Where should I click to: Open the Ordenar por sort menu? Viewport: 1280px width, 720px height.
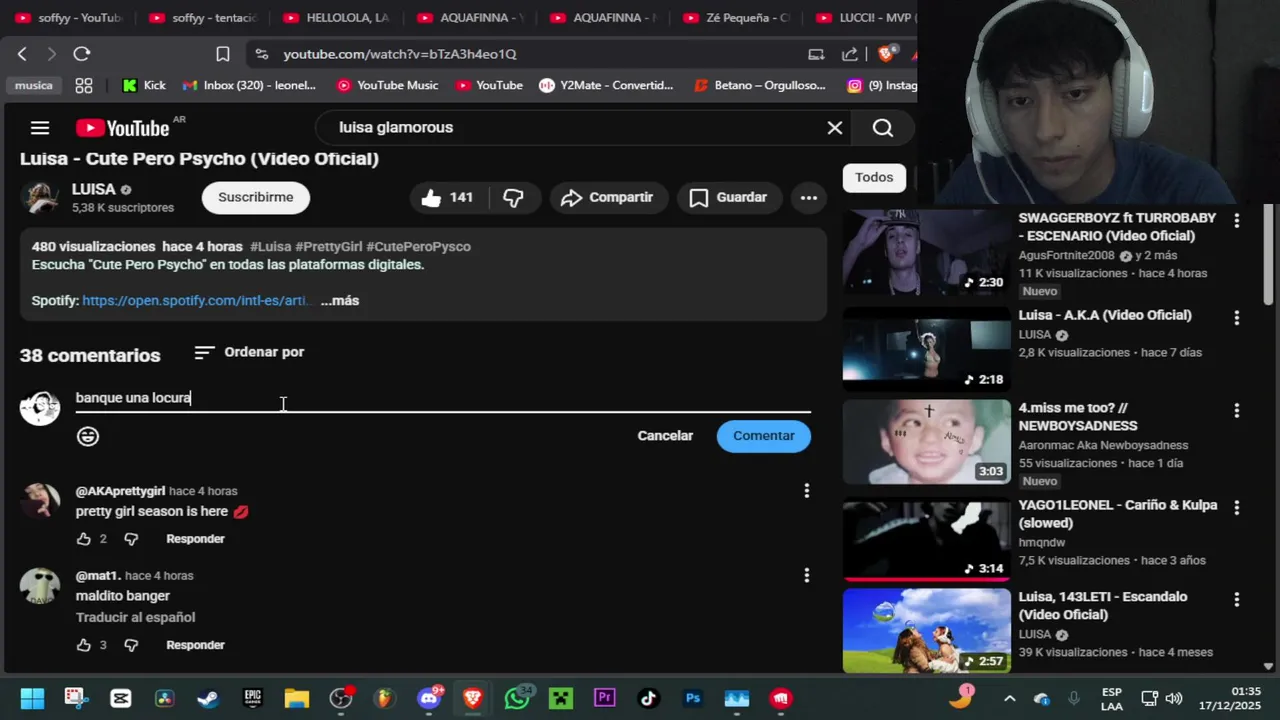coord(249,352)
